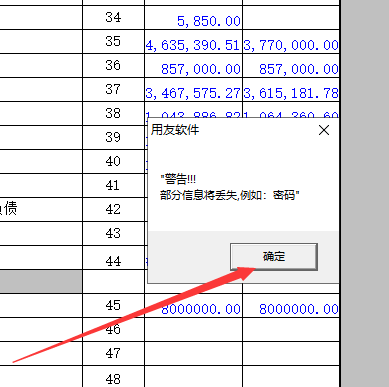Click row 45's second 8000000.00 cell
Image resolution: width=389 pixels, height=387 pixels.
291,306
